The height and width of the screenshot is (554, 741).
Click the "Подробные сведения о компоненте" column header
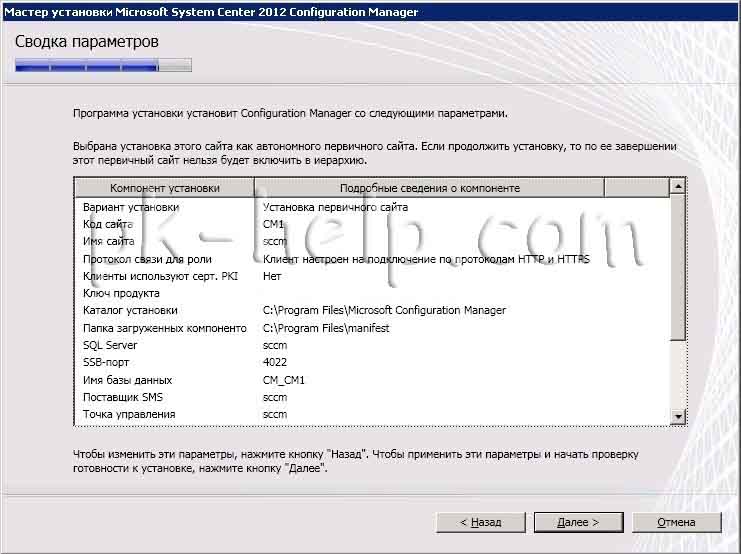point(429,188)
